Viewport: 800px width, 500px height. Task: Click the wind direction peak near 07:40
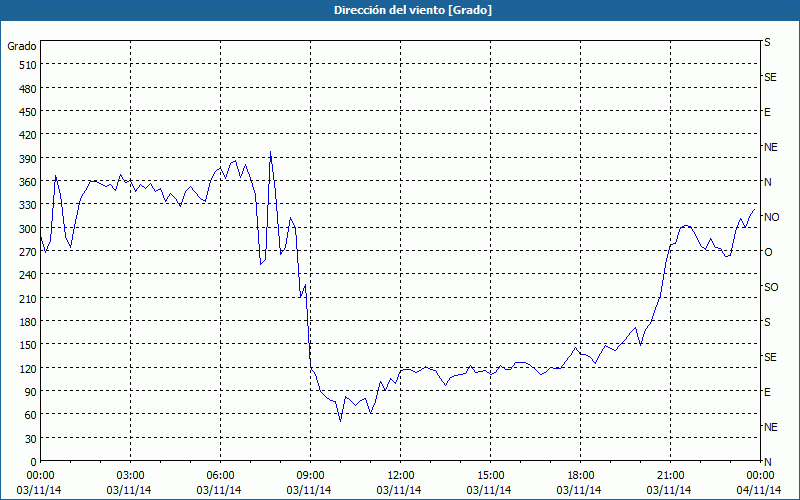click(270, 152)
